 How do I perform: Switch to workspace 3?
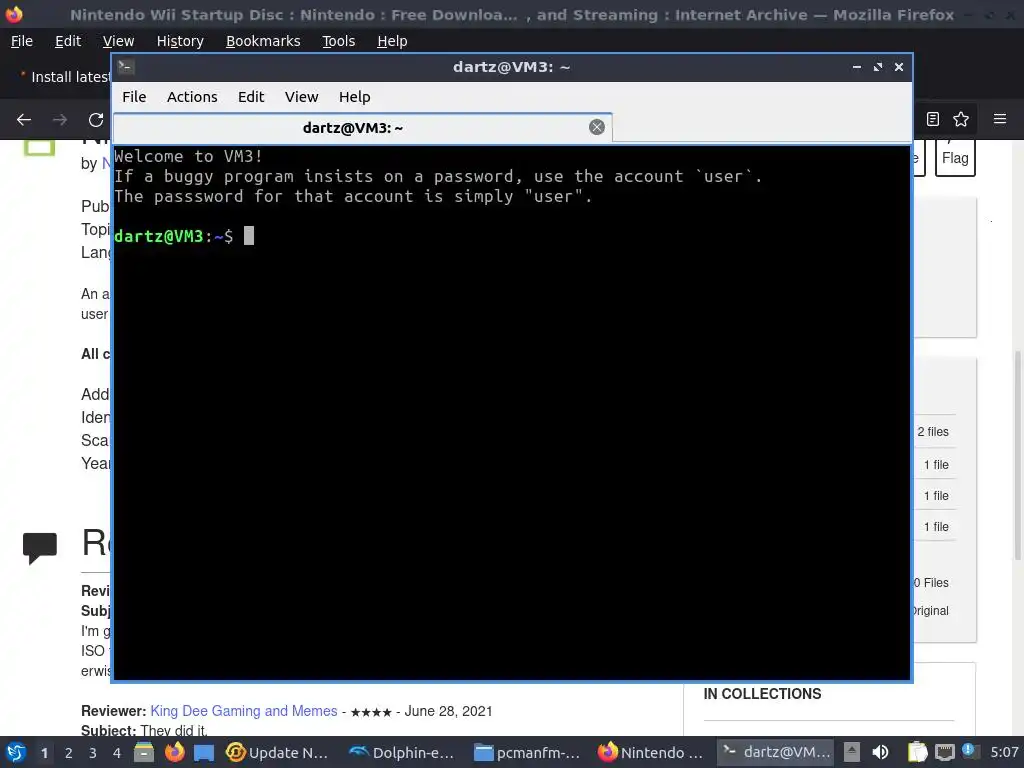pyautogui.click(x=93, y=752)
